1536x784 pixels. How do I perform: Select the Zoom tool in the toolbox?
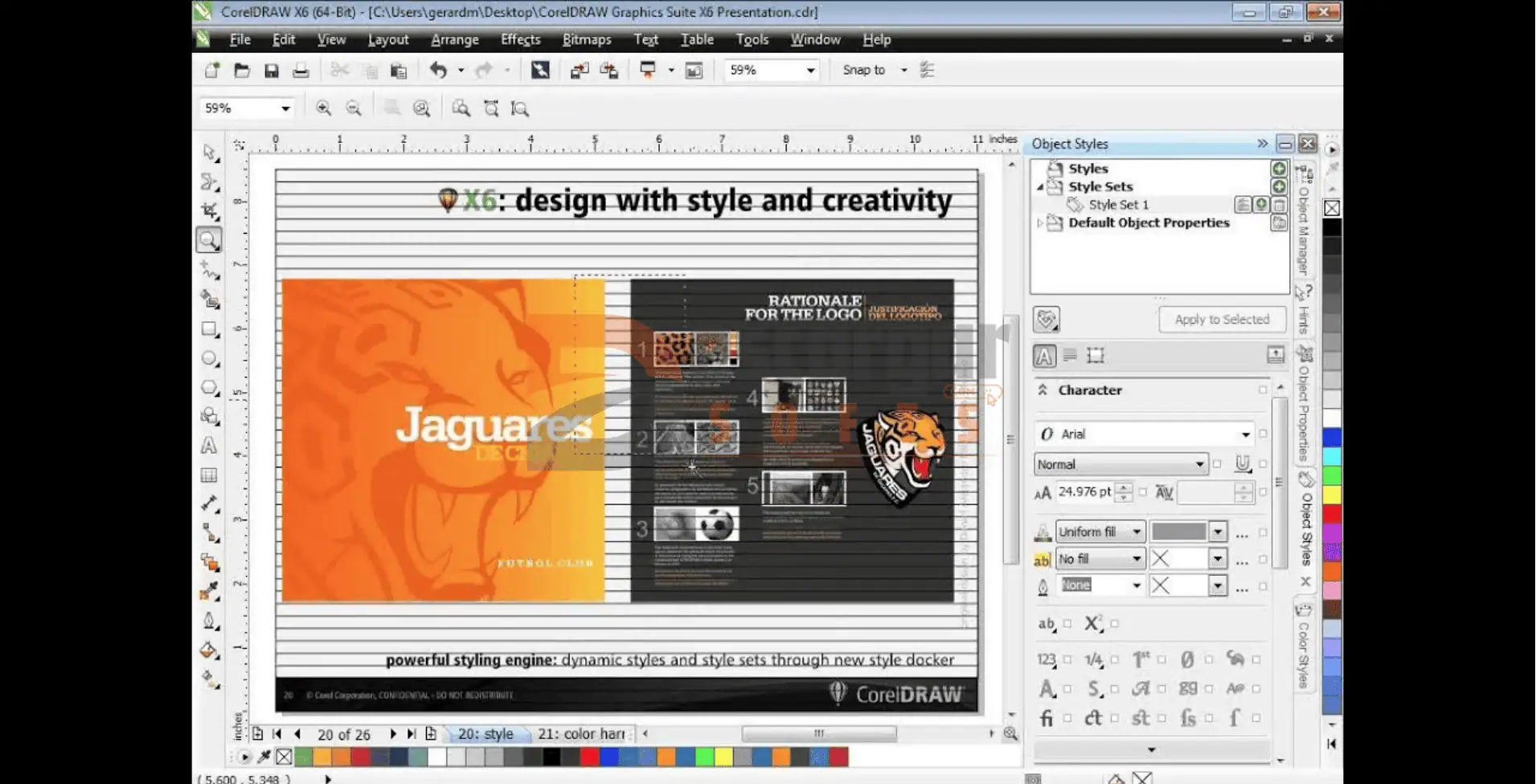coord(209,240)
